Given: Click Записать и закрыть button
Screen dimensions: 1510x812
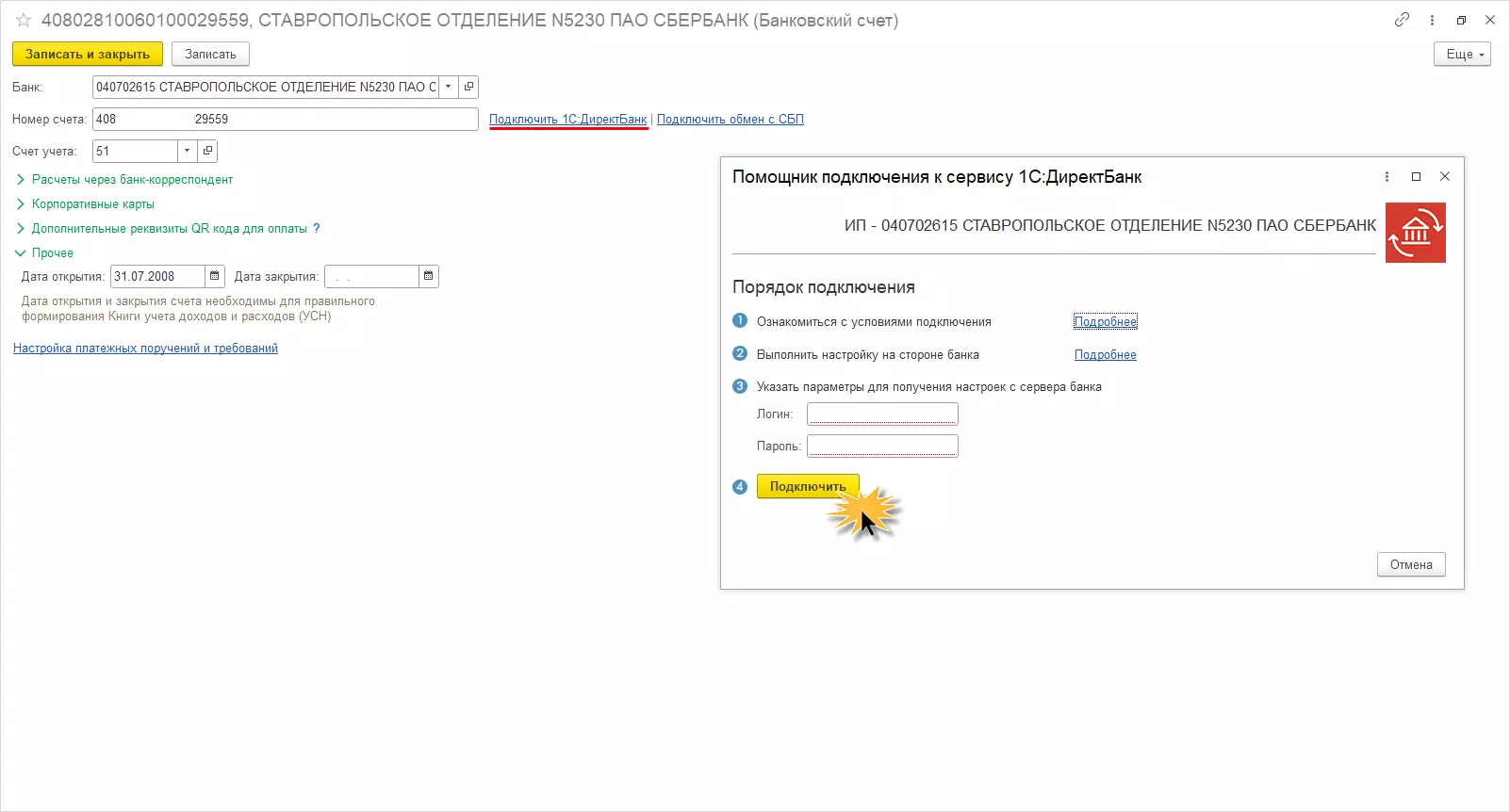Looking at the screenshot, I should pos(88,55).
